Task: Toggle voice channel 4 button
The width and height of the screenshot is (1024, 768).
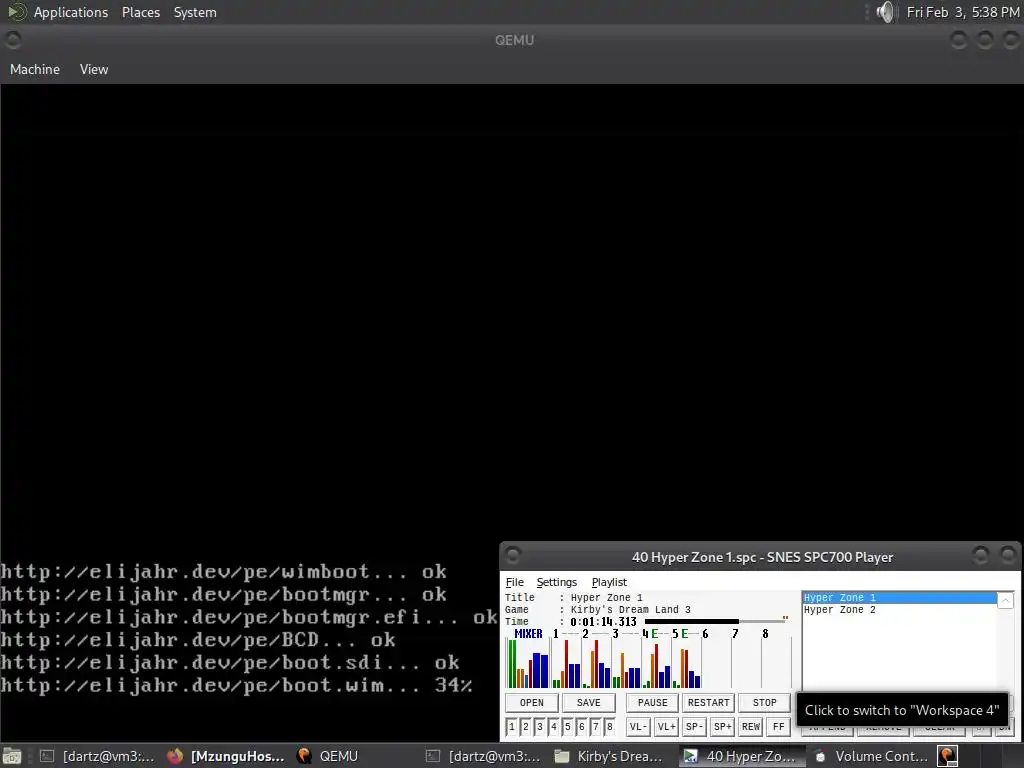Action: (554, 726)
